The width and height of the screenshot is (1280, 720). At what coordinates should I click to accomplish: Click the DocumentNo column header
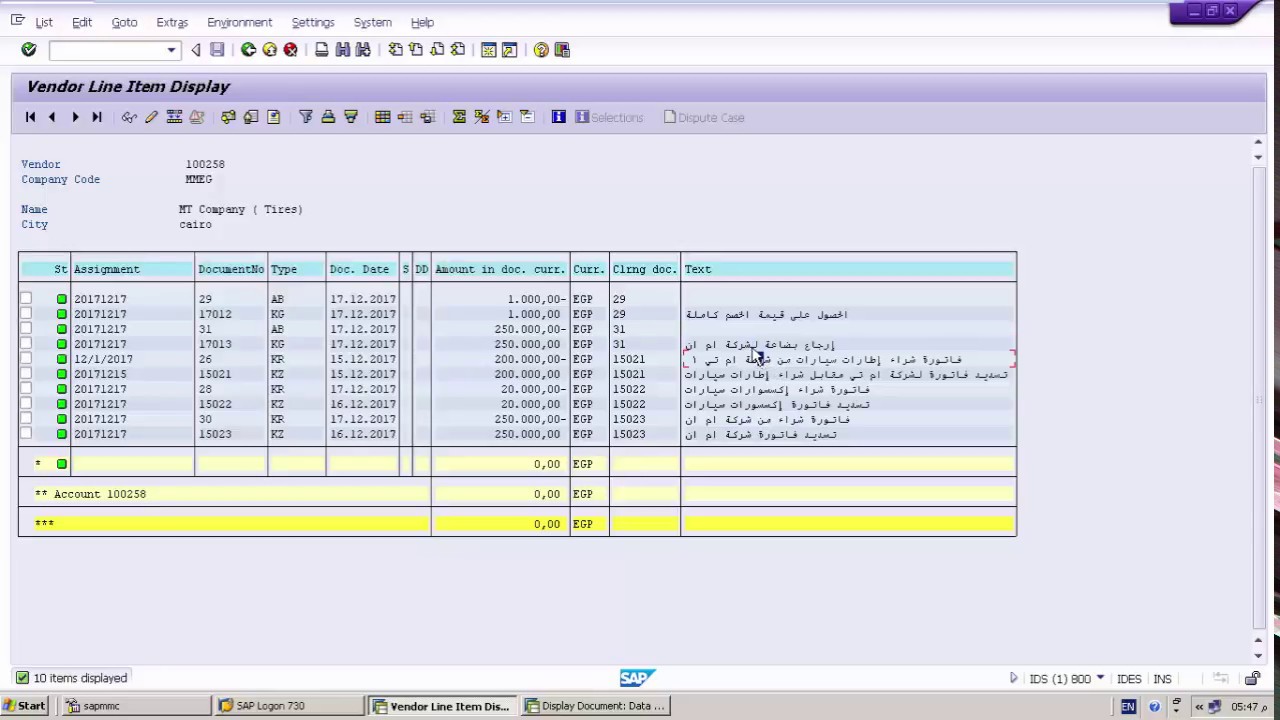pyautogui.click(x=231, y=269)
